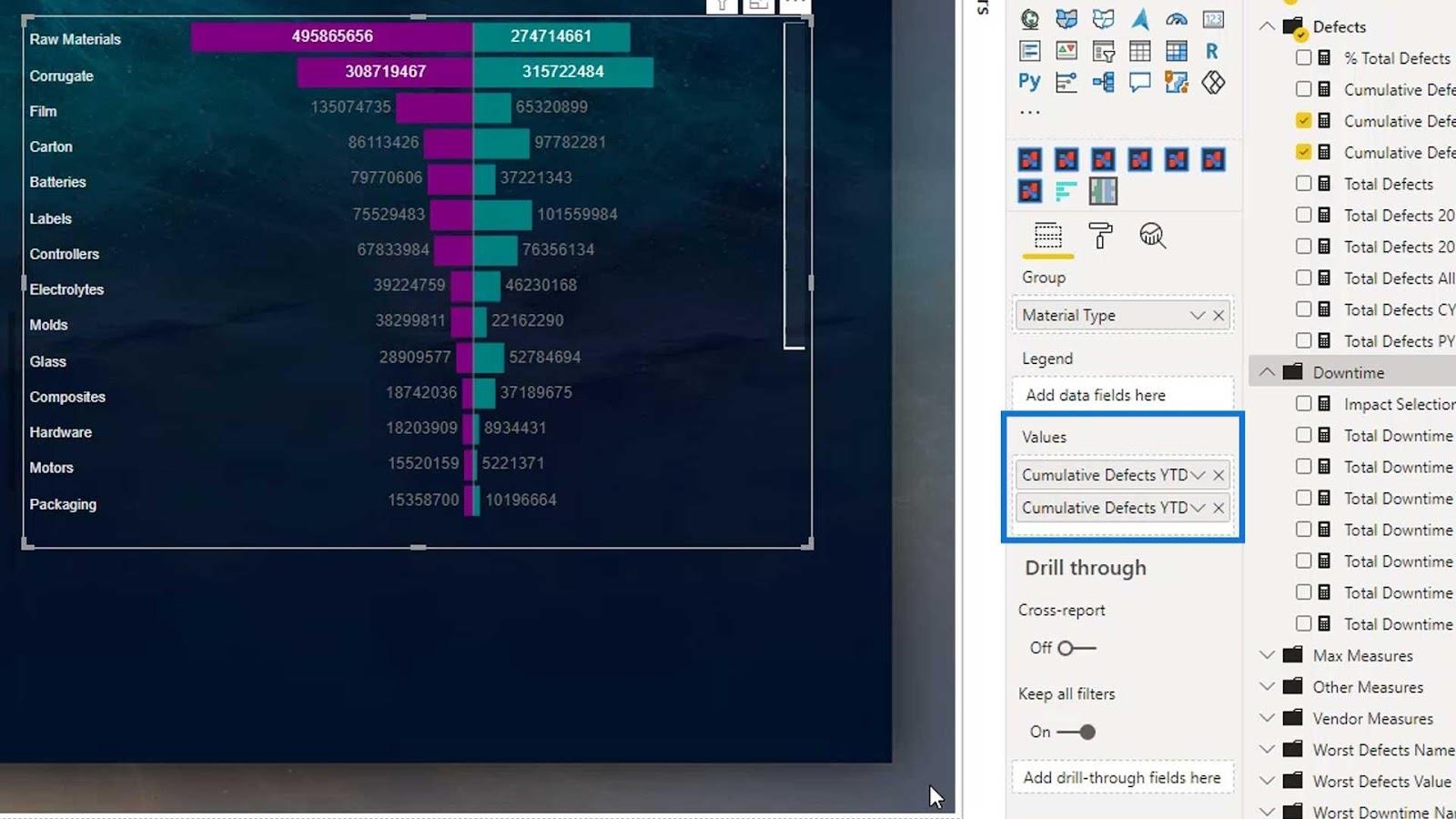Tick the Total Defects All checkbox
1456x819 pixels.
[1303, 278]
